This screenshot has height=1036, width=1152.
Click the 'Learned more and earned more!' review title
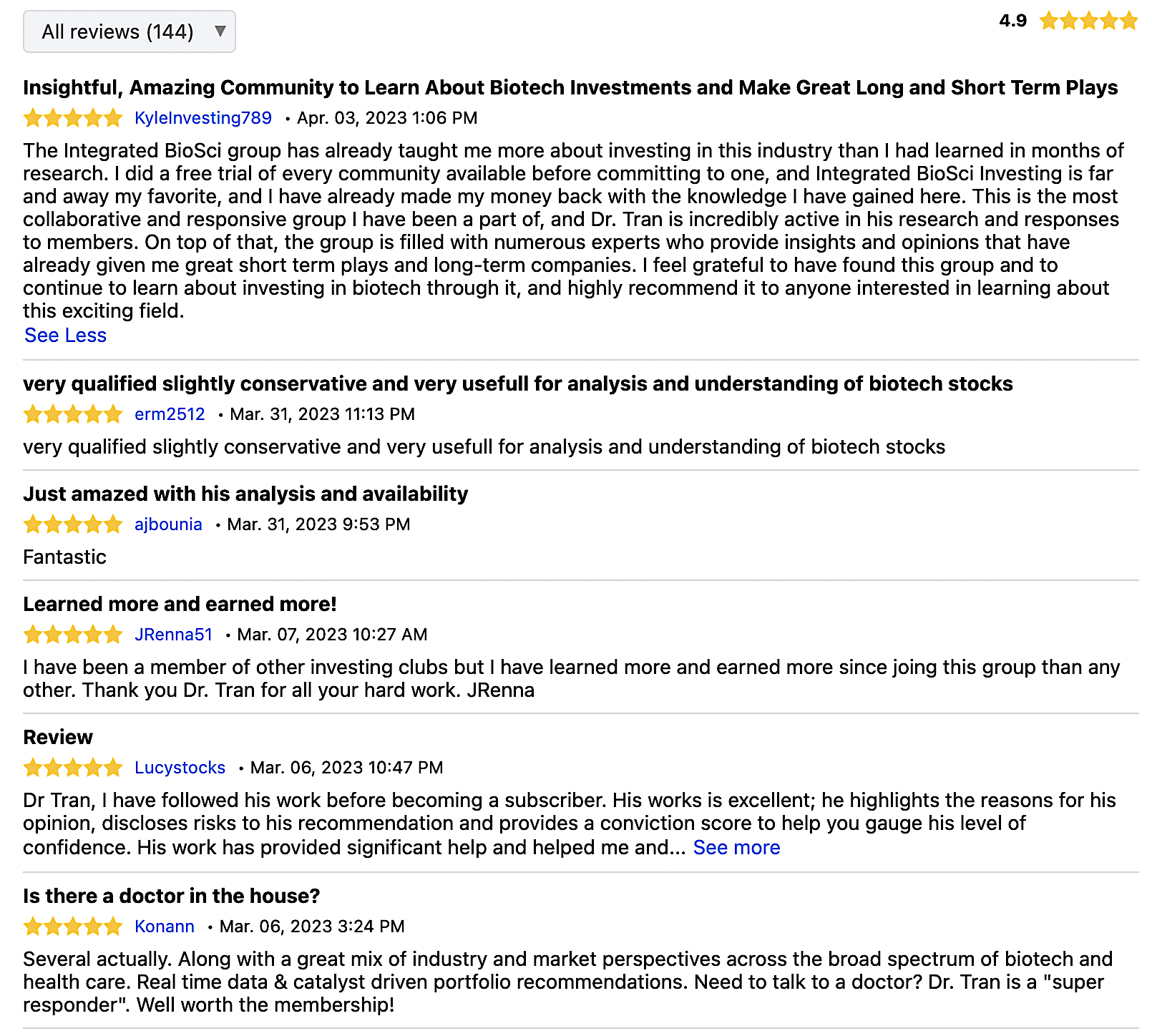(x=180, y=605)
